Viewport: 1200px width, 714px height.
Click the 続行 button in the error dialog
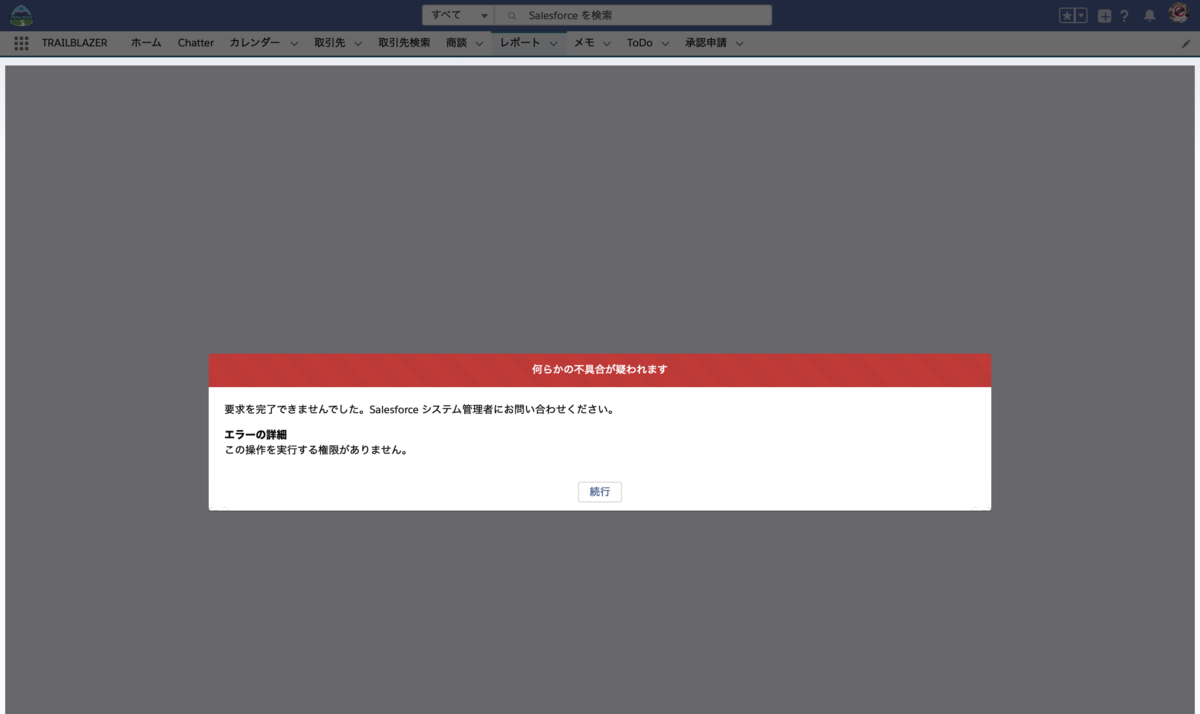click(599, 491)
